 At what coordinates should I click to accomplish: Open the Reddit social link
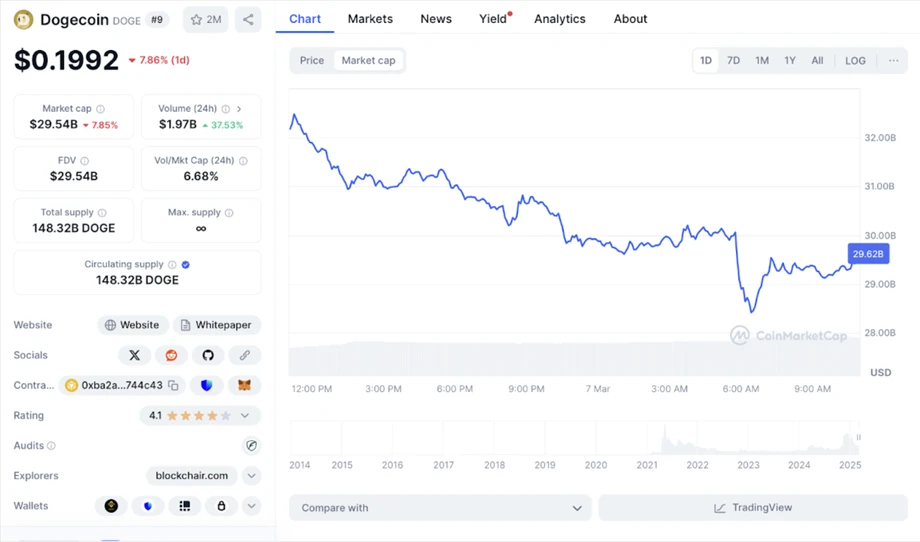(171, 355)
